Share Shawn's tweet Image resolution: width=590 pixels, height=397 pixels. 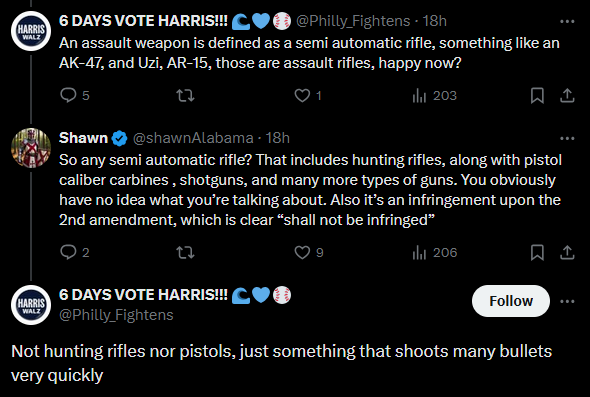(x=567, y=252)
